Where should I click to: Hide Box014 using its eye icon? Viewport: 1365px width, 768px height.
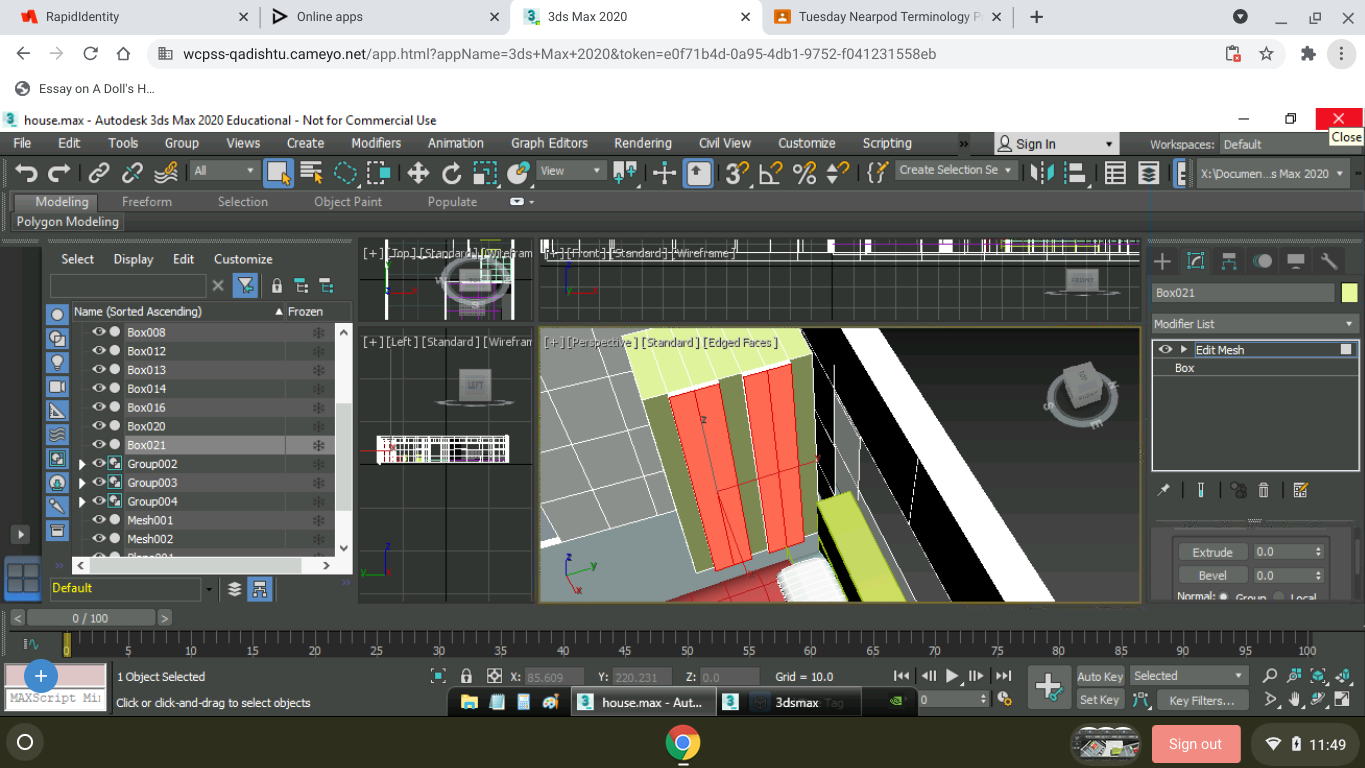(x=99, y=388)
